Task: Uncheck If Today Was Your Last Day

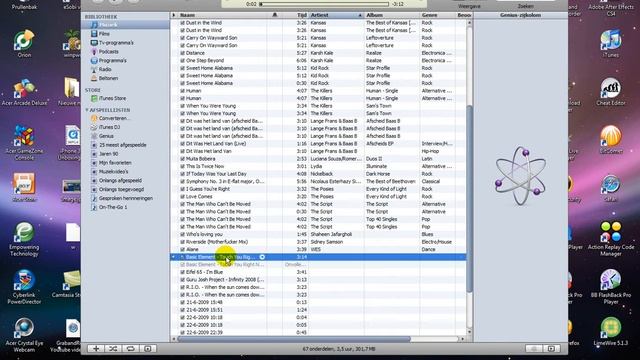Action: [182, 174]
